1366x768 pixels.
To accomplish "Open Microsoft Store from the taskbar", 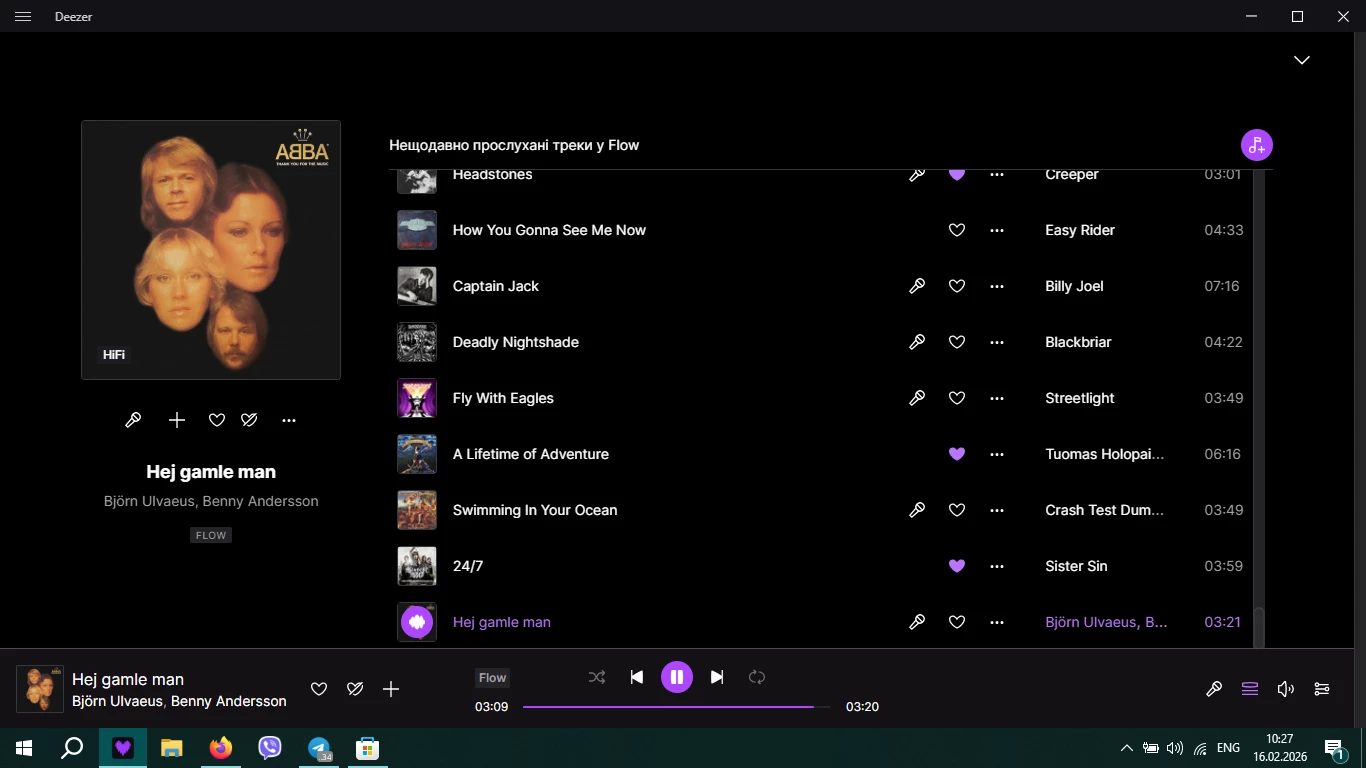I will pos(368,748).
